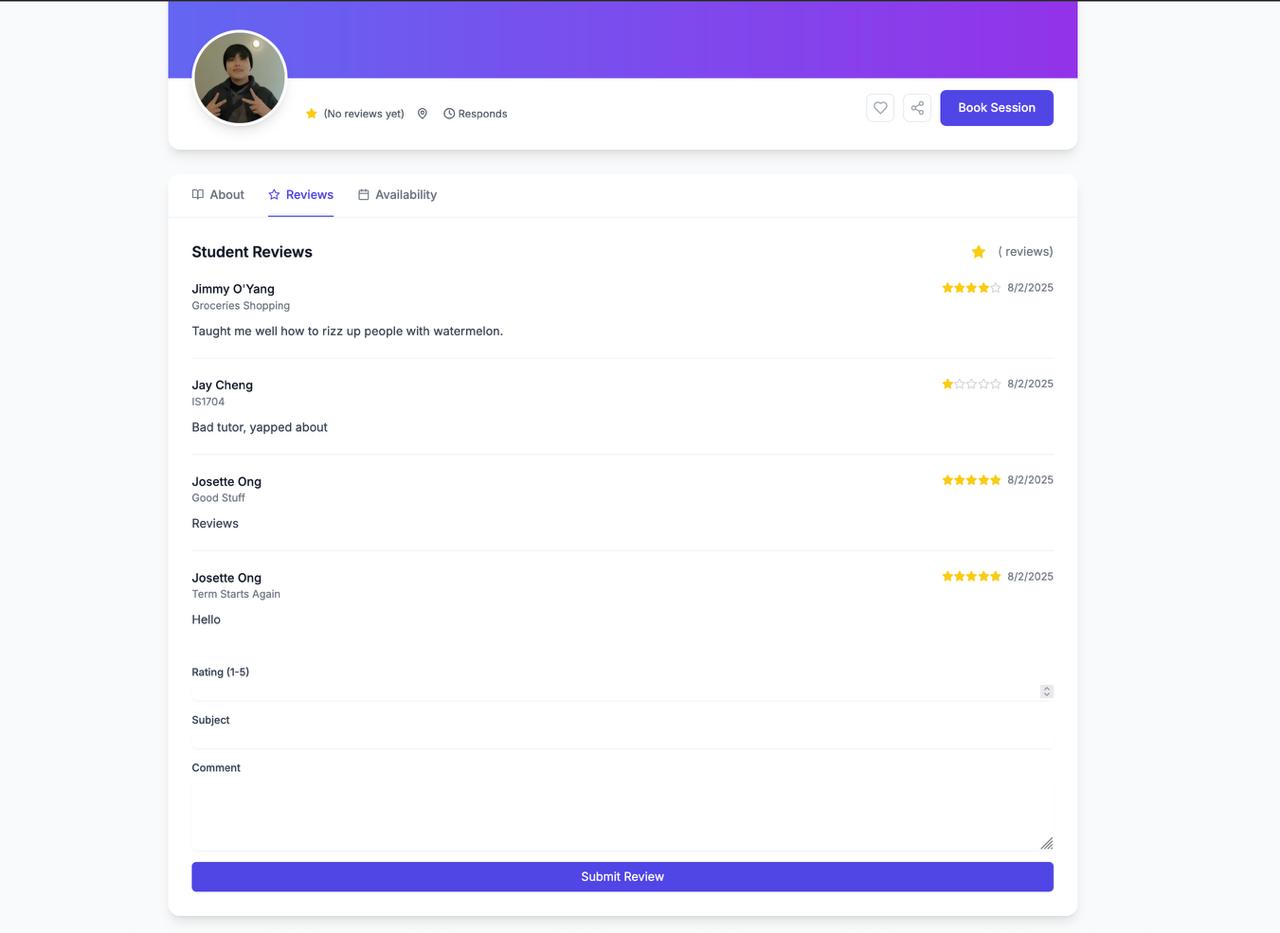Screen dimensions: 1280x933
Task: Click the Rating number stepper arrows
Action: pyautogui.click(x=1046, y=691)
